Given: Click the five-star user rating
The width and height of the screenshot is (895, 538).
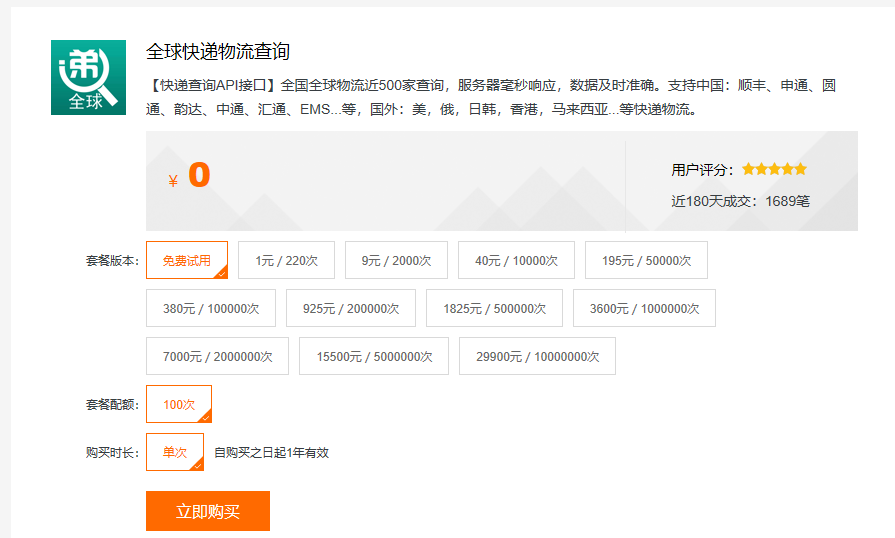Looking at the screenshot, I should pyautogui.click(x=774, y=169).
